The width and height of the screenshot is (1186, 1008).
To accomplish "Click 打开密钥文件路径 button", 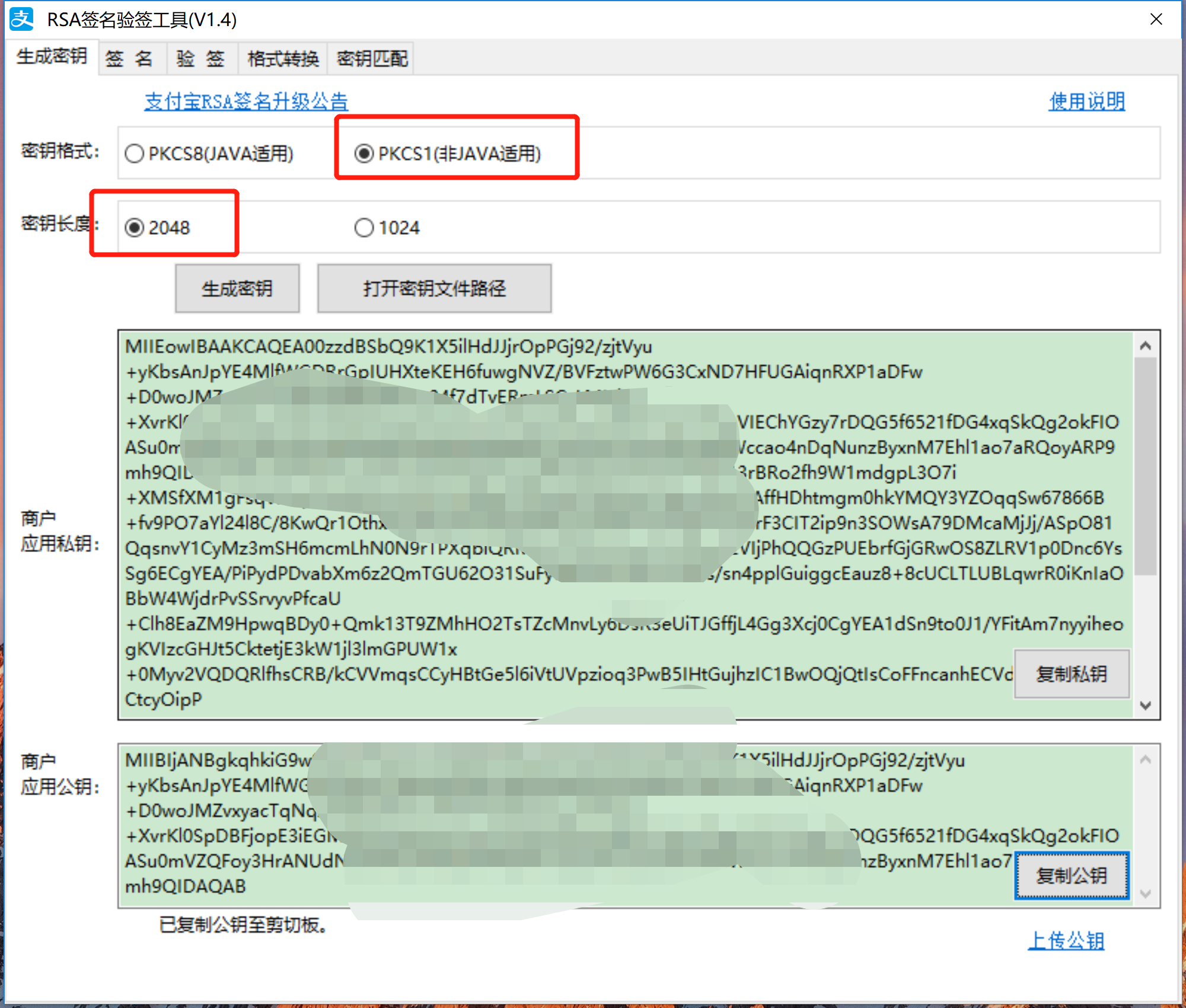I will click(434, 289).
